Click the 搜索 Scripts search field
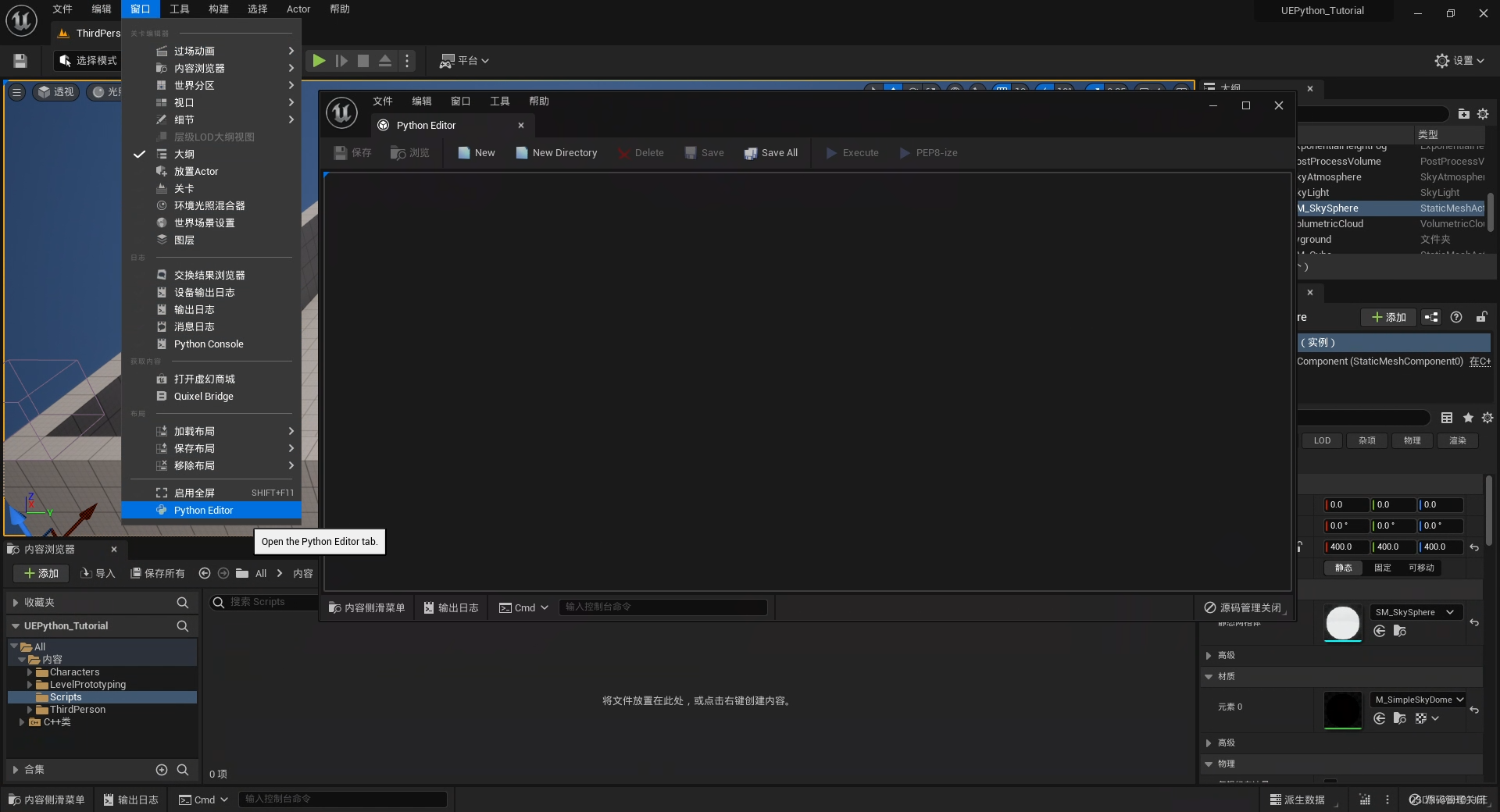1500x812 pixels. (263, 602)
